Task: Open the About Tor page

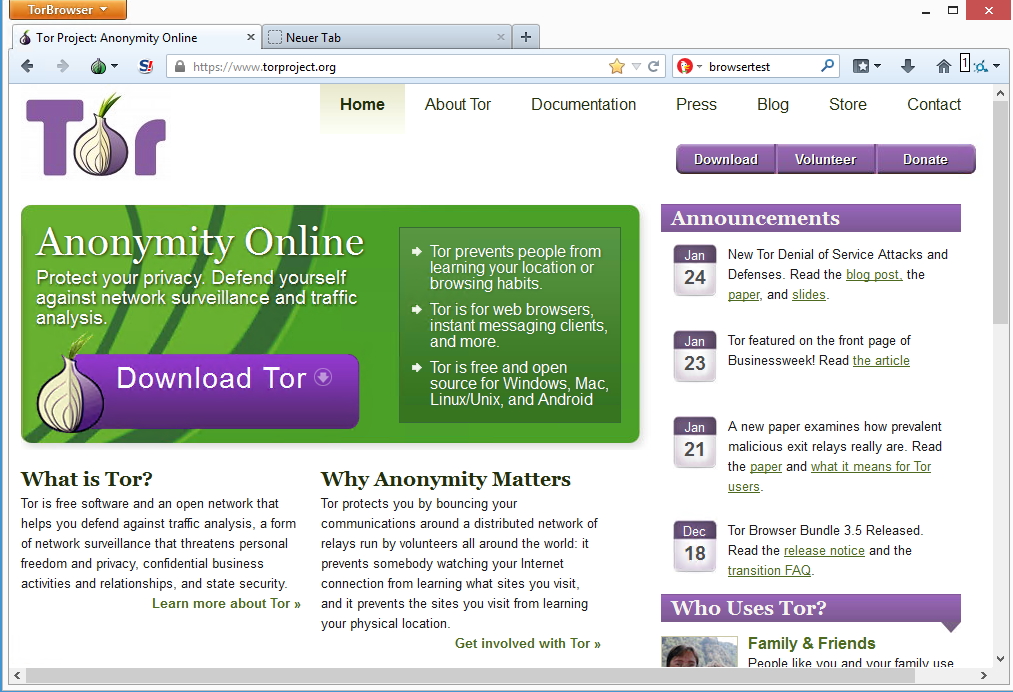Action: pyautogui.click(x=457, y=105)
